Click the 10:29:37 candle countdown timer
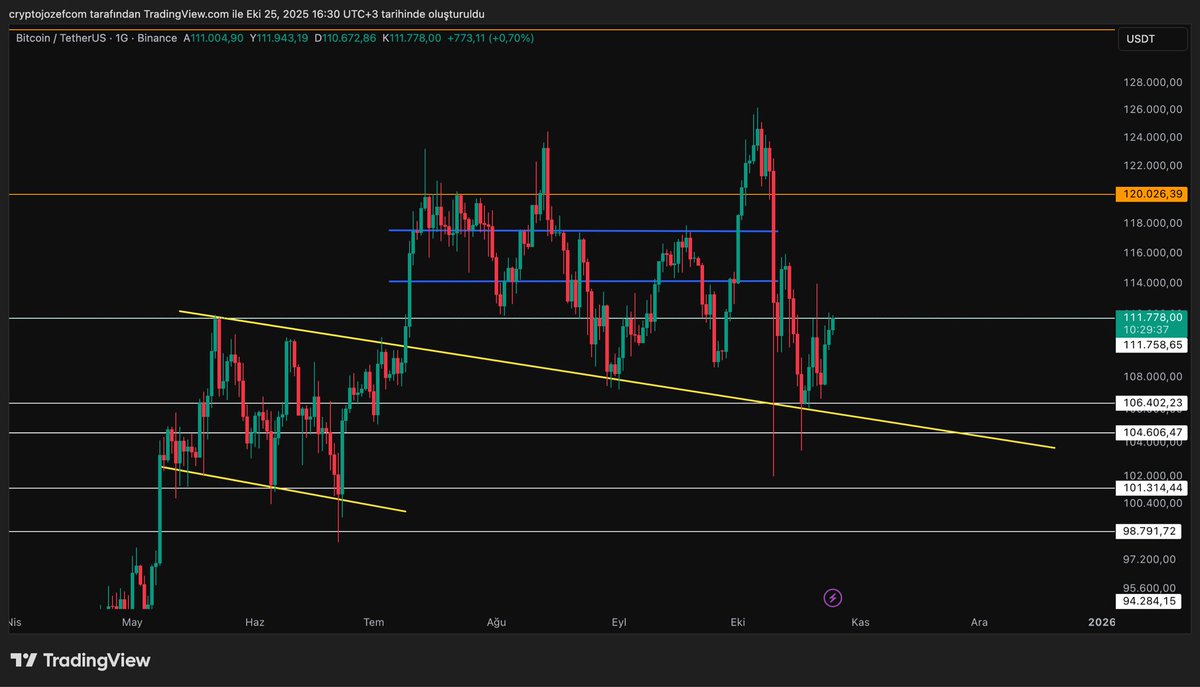 (1144, 329)
